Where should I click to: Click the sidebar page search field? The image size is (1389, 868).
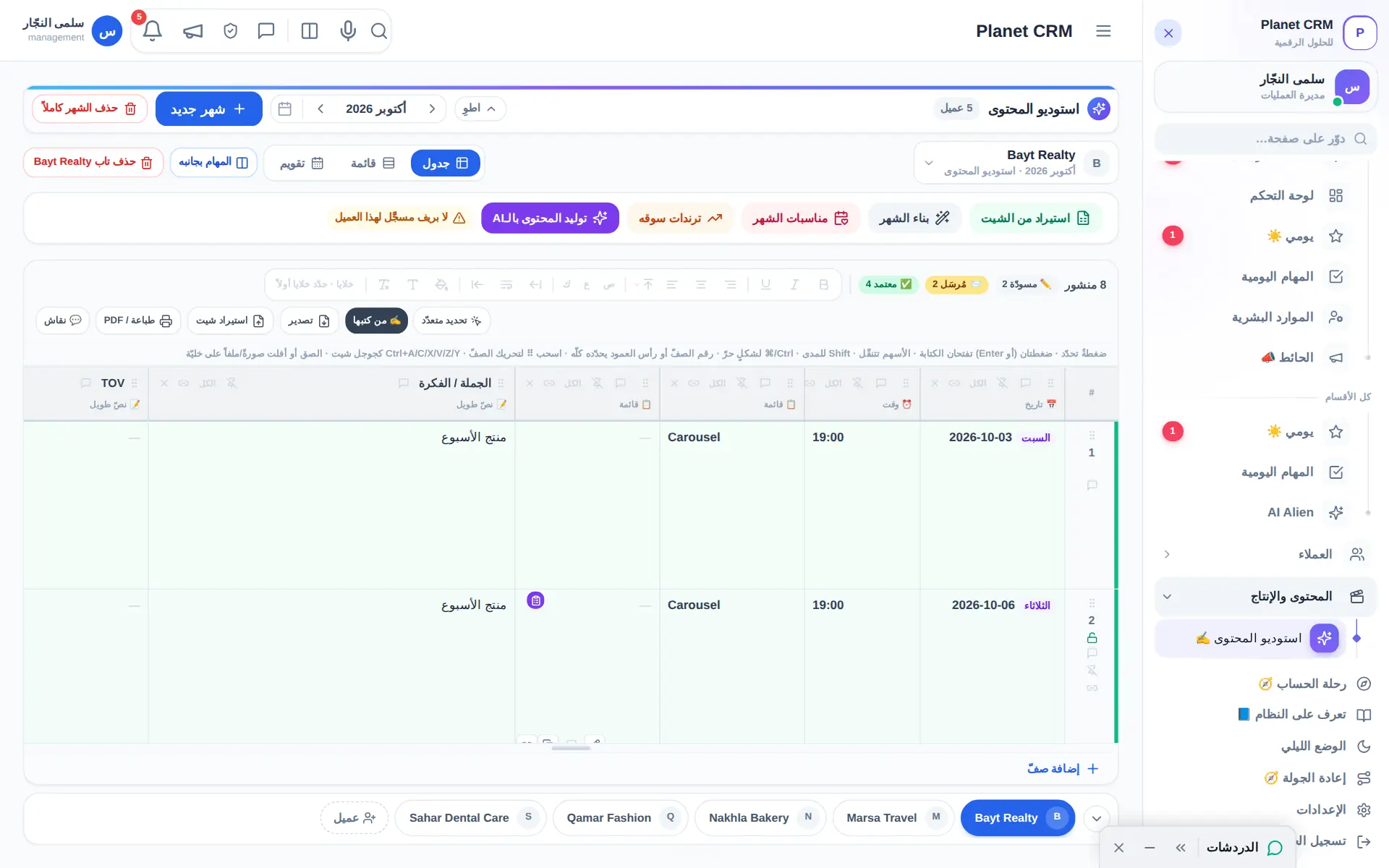coord(1265,139)
